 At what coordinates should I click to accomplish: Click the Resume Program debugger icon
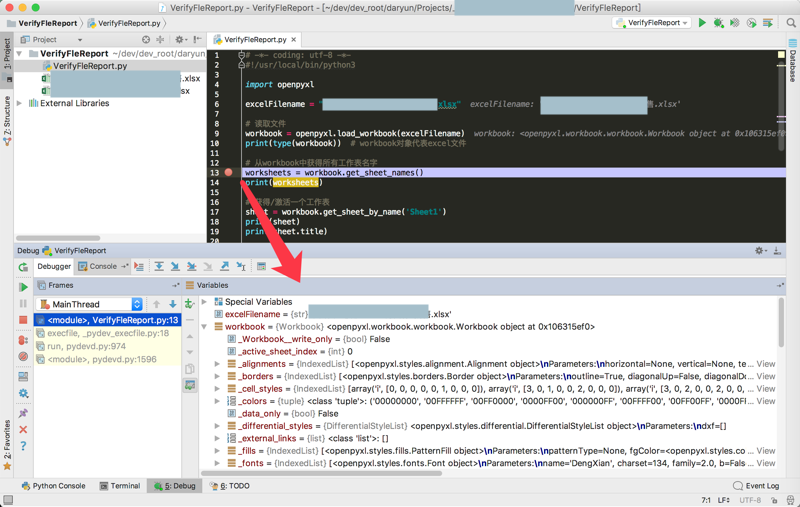pos(23,287)
